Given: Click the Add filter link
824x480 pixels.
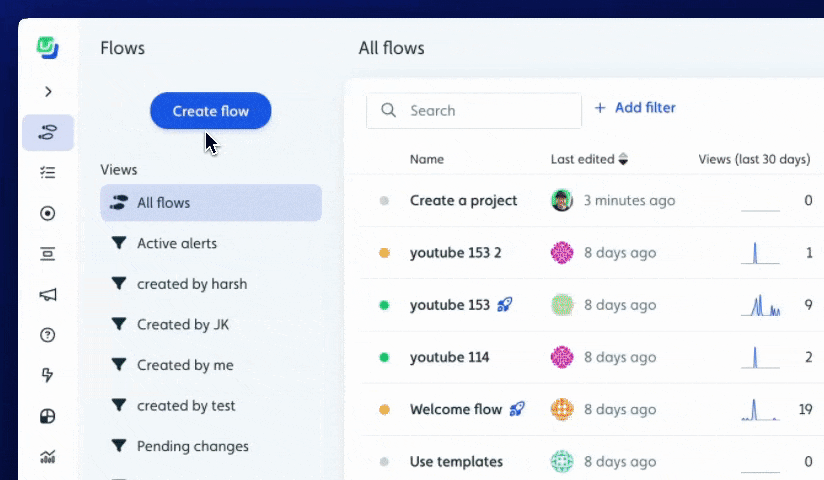Looking at the screenshot, I should 635,108.
